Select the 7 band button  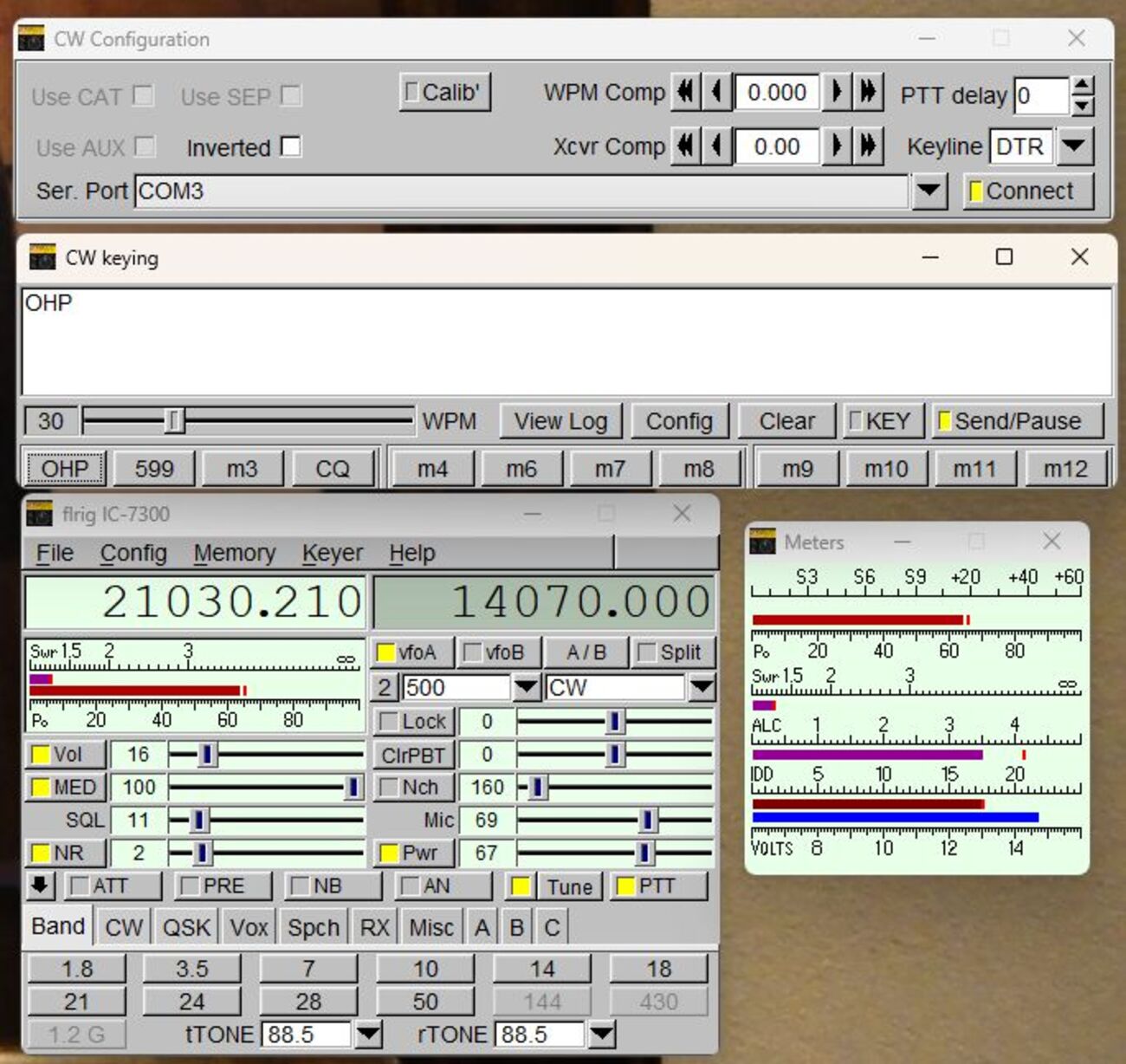point(308,968)
